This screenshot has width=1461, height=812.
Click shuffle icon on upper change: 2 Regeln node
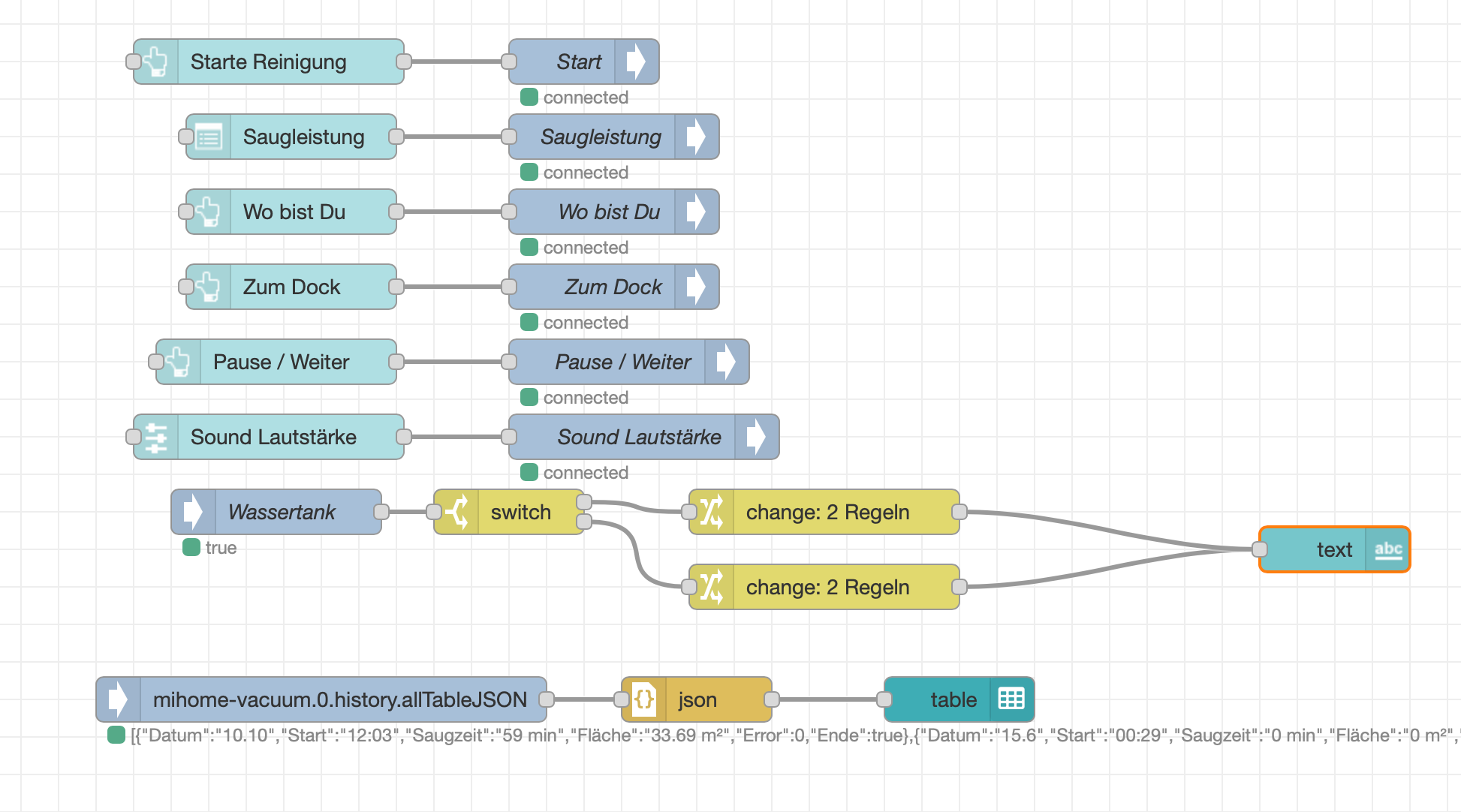point(712,512)
